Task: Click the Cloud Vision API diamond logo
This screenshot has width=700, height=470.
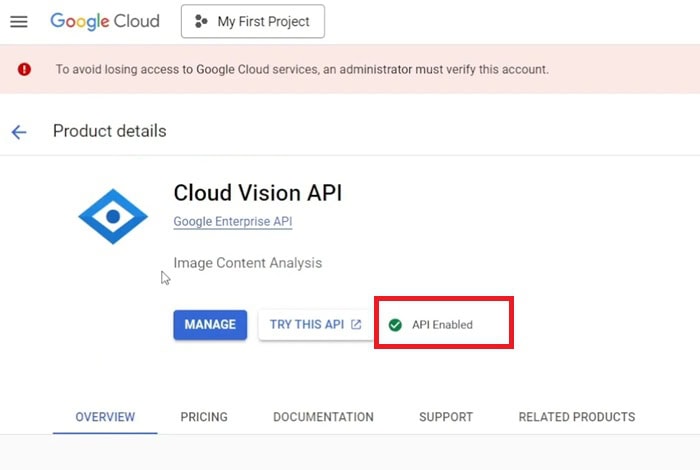Action: [113, 216]
